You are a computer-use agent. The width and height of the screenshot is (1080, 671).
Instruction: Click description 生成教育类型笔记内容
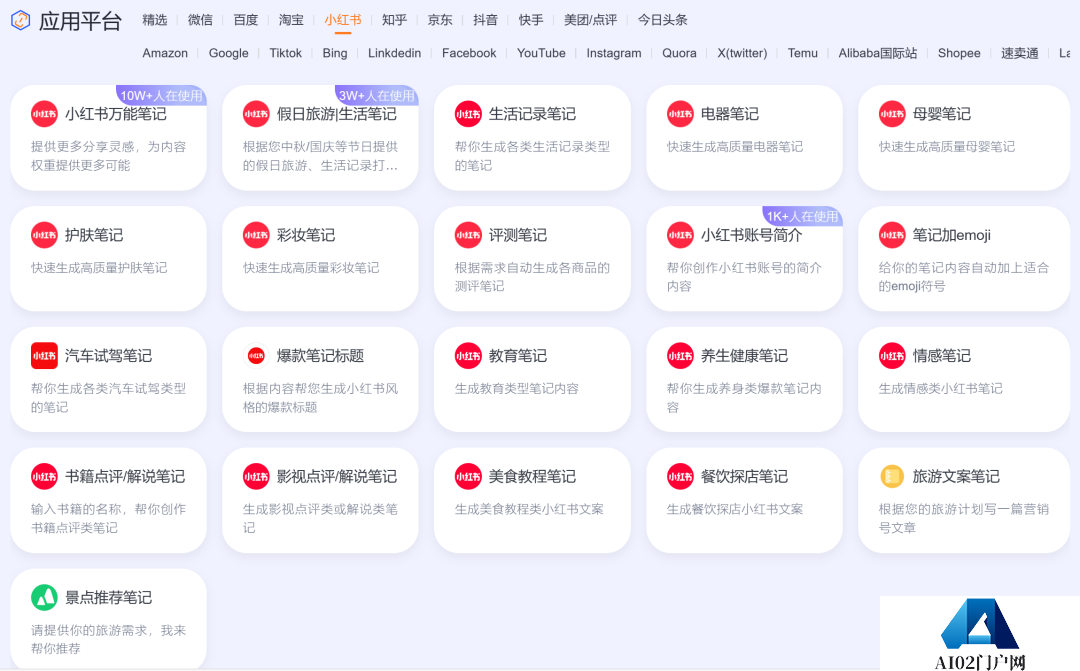[517, 389]
